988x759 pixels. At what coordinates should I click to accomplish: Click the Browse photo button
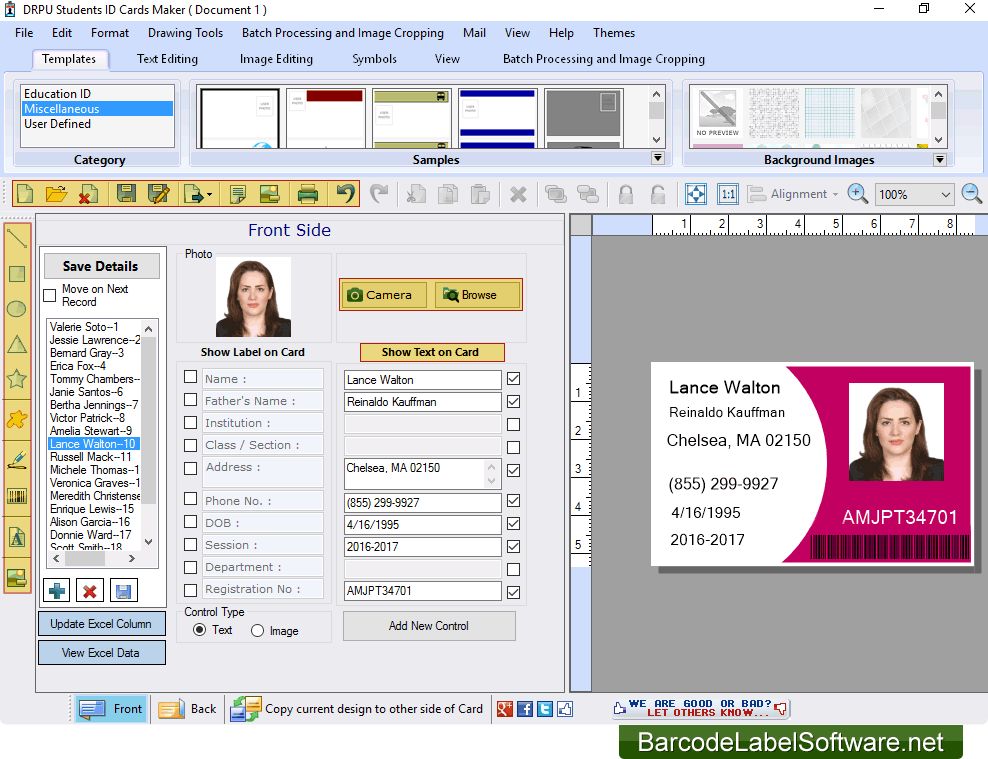coord(478,295)
